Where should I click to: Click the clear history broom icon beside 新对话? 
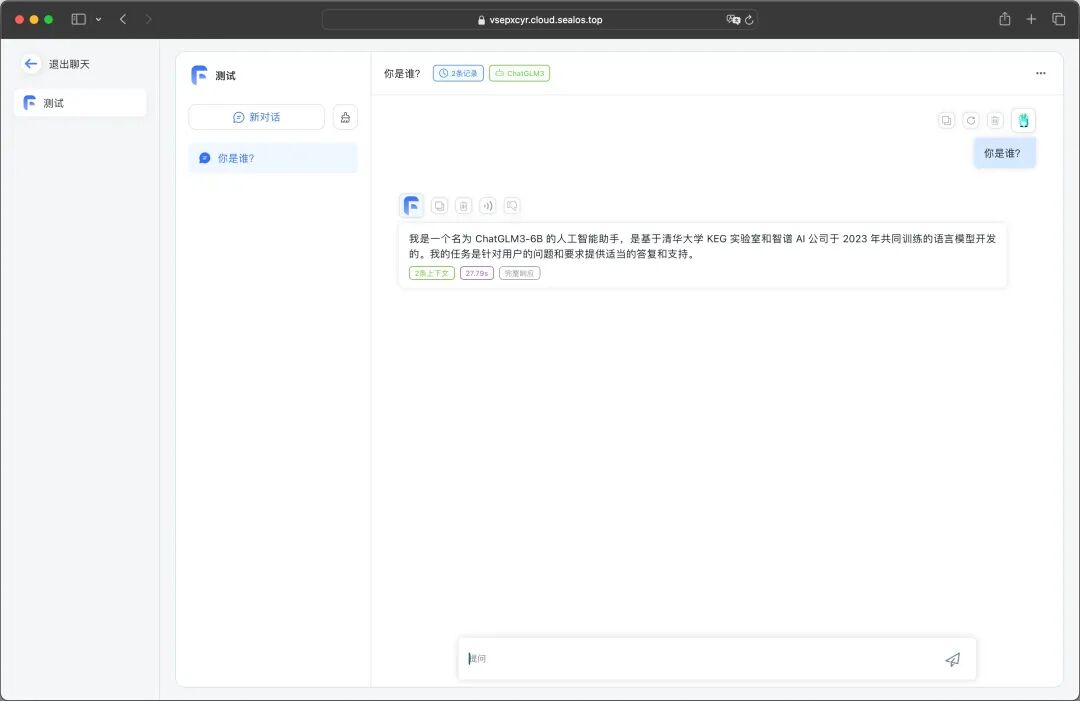coord(345,117)
